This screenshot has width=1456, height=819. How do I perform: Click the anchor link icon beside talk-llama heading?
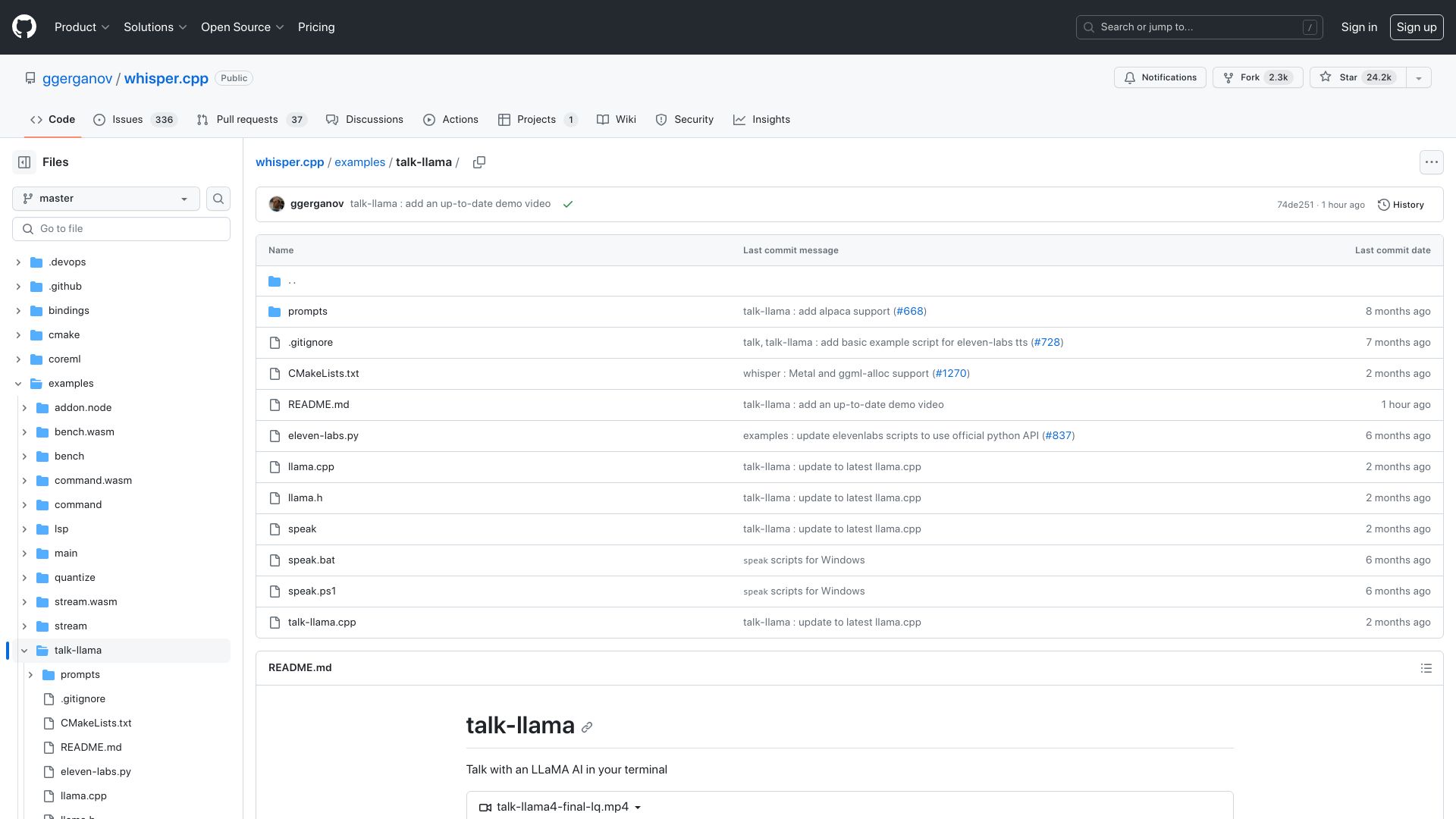(x=587, y=727)
